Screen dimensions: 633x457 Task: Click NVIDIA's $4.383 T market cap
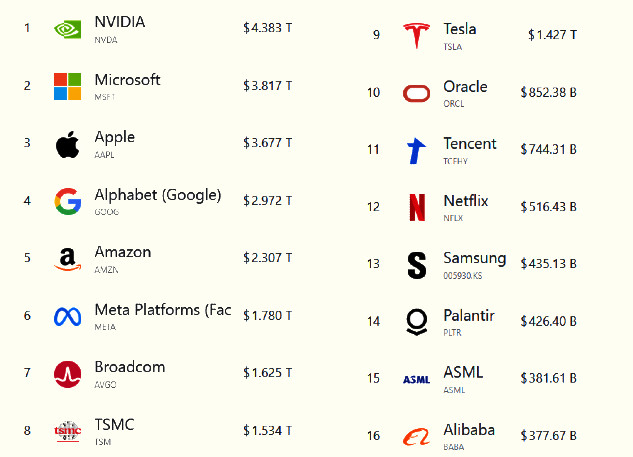[x=267, y=29]
